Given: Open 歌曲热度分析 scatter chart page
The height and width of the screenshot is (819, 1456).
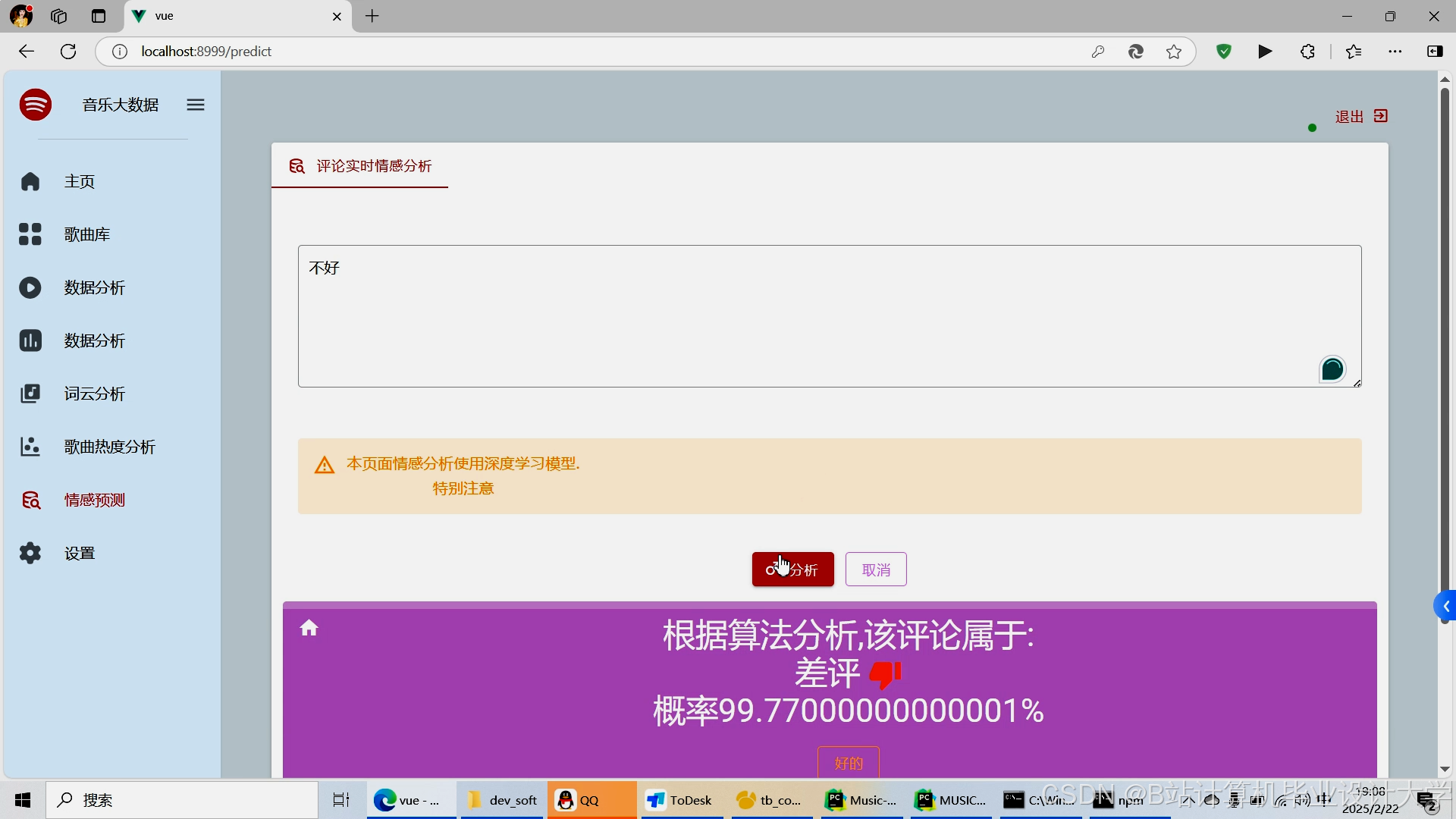Looking at the screenshot, I should pos(109,447).
